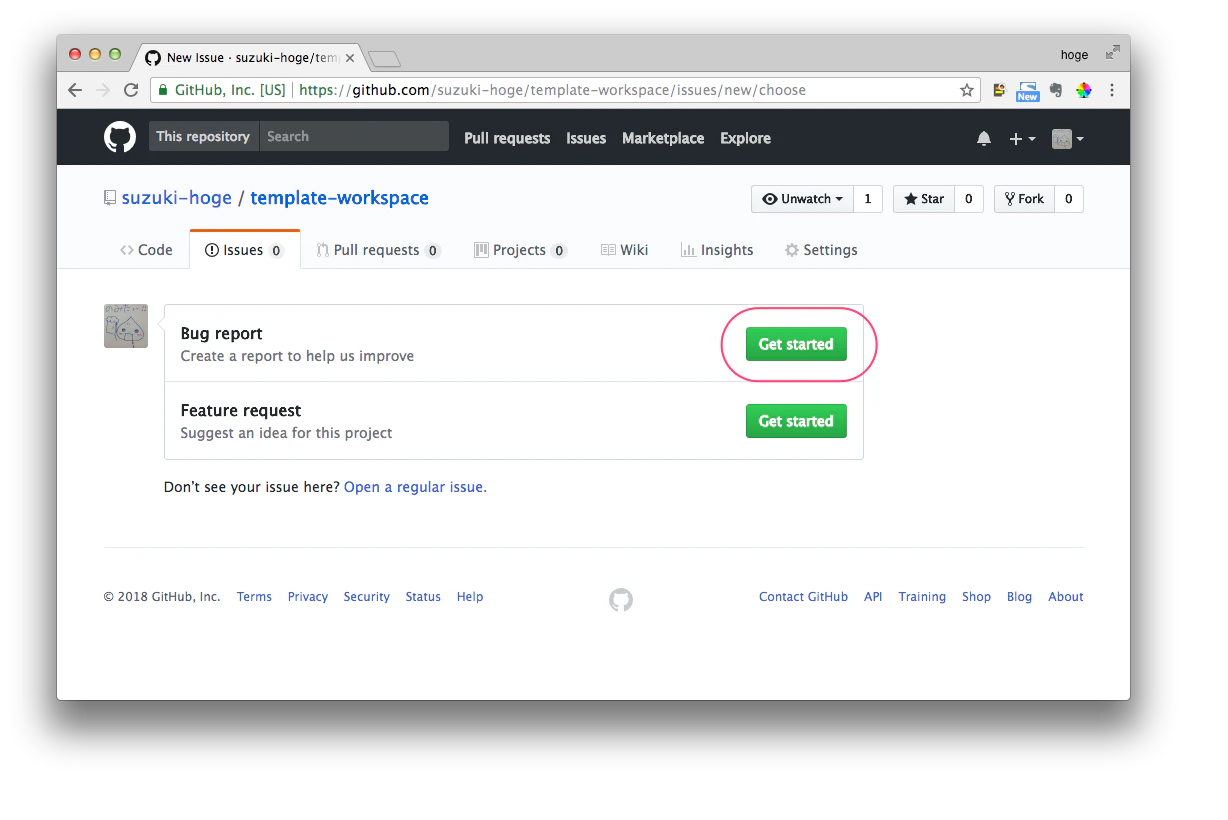This screenshot has width=1228, height=820.
Task: Click the forks count next to Fork
Action: [1069, 199]
